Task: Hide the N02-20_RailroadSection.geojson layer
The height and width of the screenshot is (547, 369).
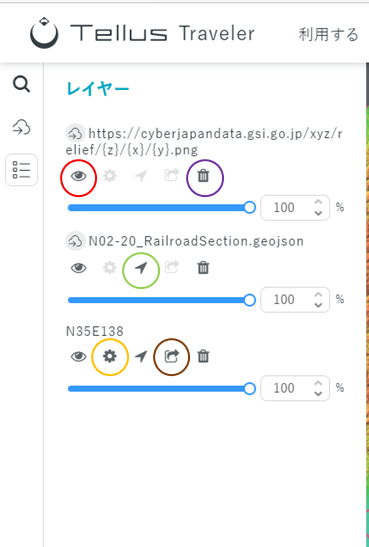Action: tap(78, 268)
